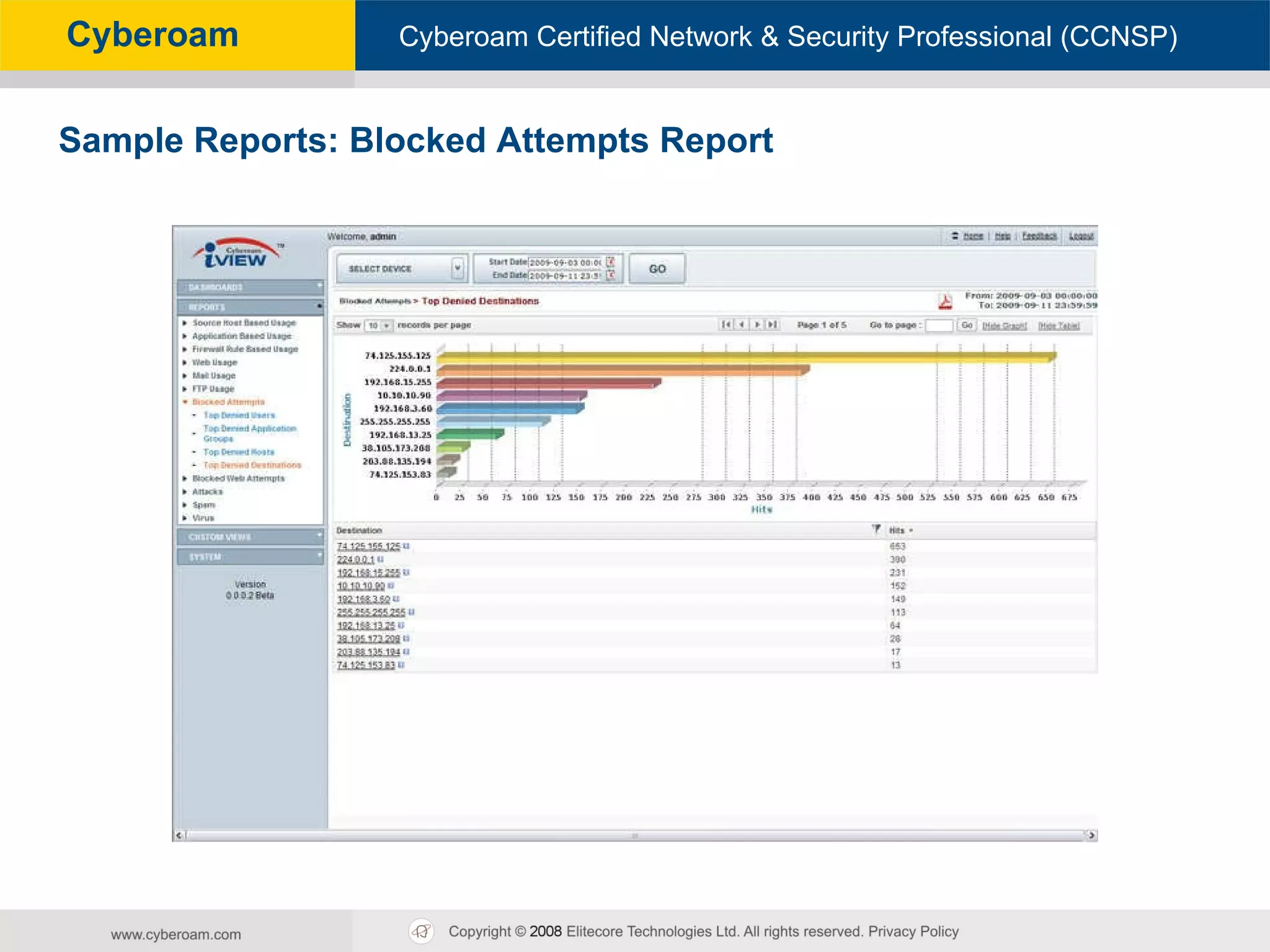
Task: Open the Reports sidebar section
Action: (251, 307)
